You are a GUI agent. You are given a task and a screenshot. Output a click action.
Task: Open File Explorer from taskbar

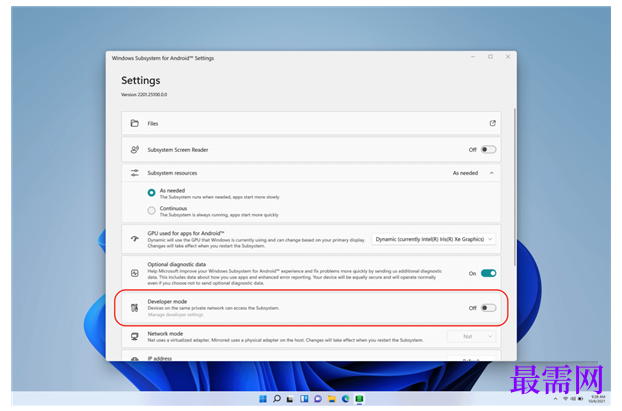pyautogui.click(x=332, y=399)
